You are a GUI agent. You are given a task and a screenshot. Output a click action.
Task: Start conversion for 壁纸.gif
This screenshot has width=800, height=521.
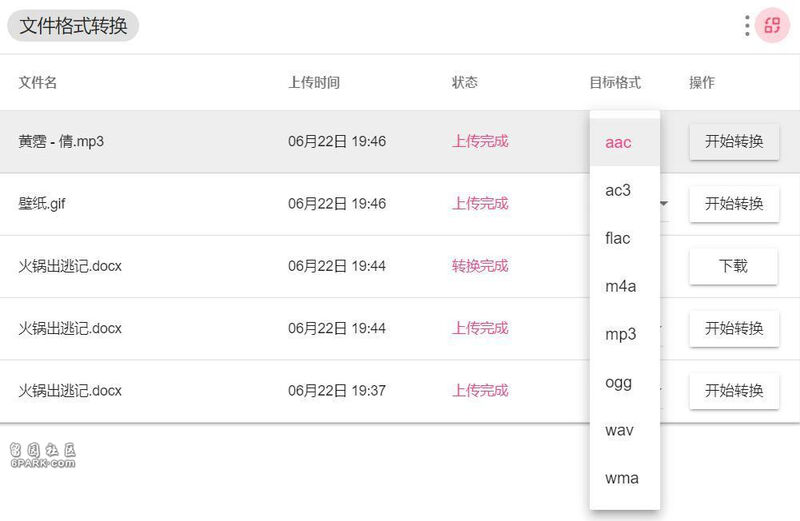(x=734, y=204)
